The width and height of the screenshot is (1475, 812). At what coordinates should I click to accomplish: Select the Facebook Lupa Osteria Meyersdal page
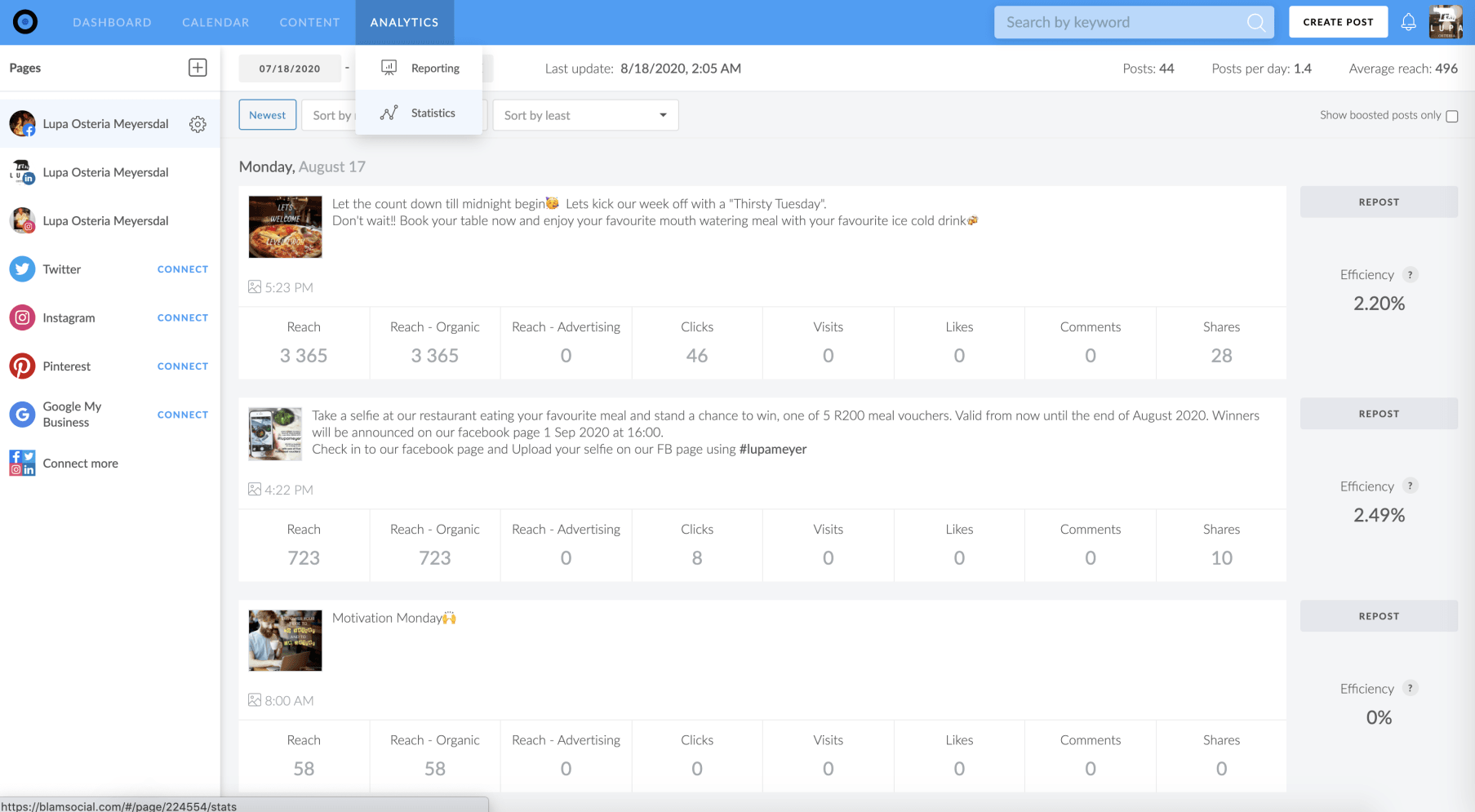click(x=110, y=124)
